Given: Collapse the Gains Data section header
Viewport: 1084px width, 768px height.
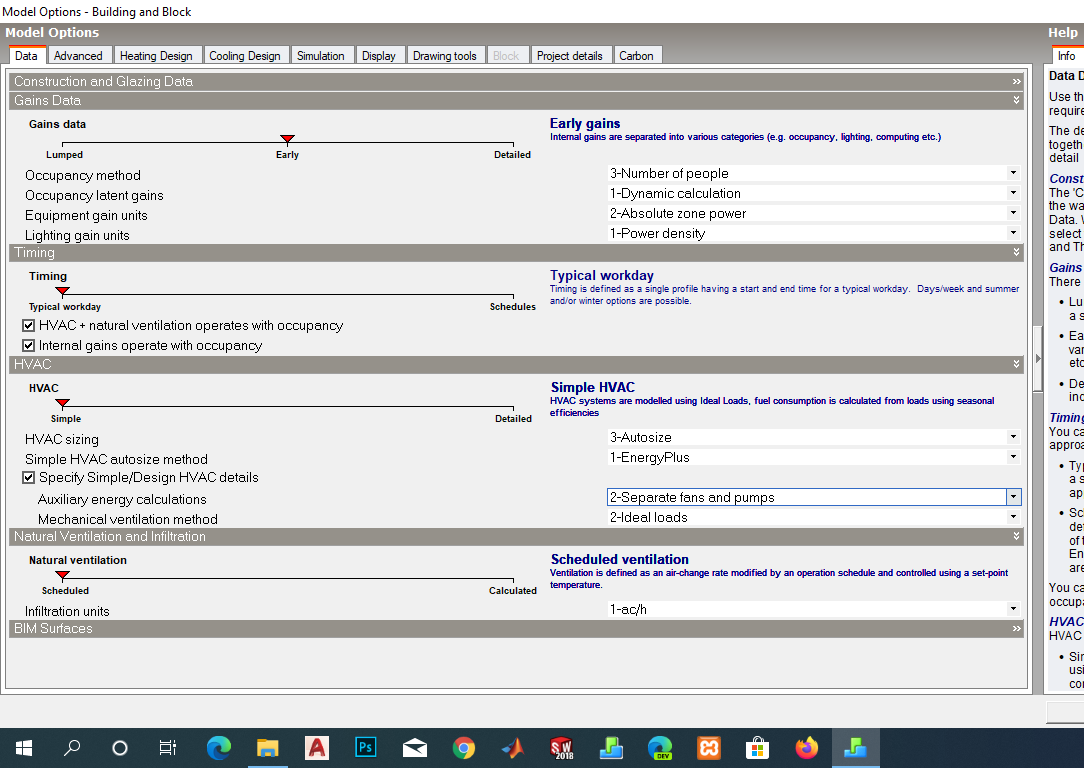Looking at the screenshot, I should pyautogui.click(x=516, y=101).
